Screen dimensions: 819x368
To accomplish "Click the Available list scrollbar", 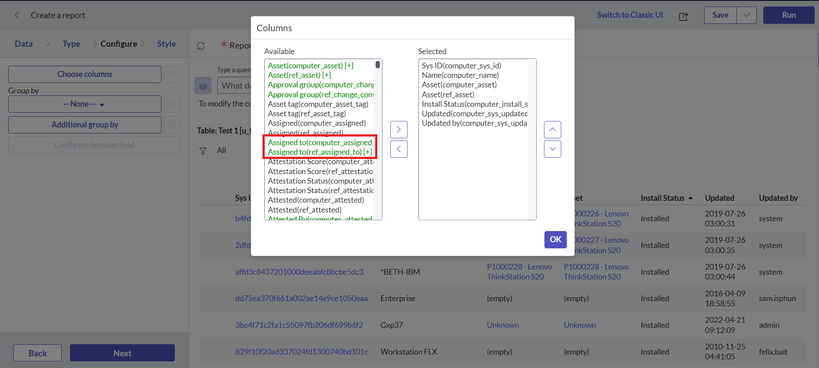I will click(x=378, y=65).
